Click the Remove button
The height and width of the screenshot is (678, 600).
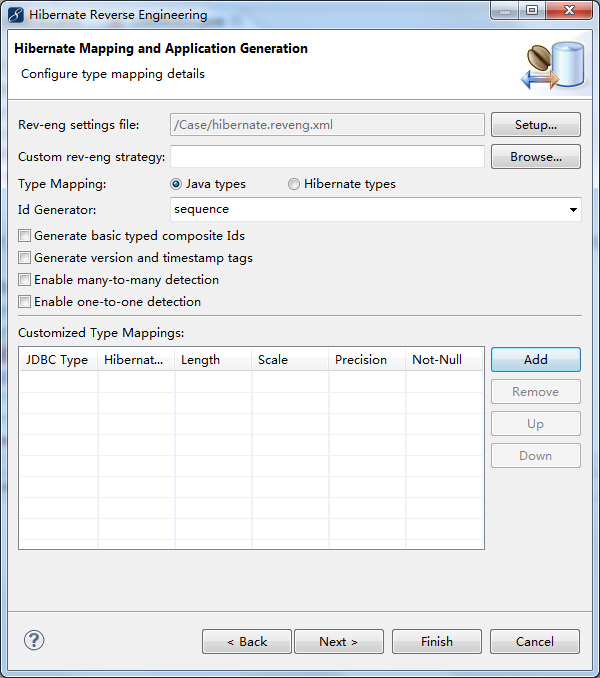(536, 391)
